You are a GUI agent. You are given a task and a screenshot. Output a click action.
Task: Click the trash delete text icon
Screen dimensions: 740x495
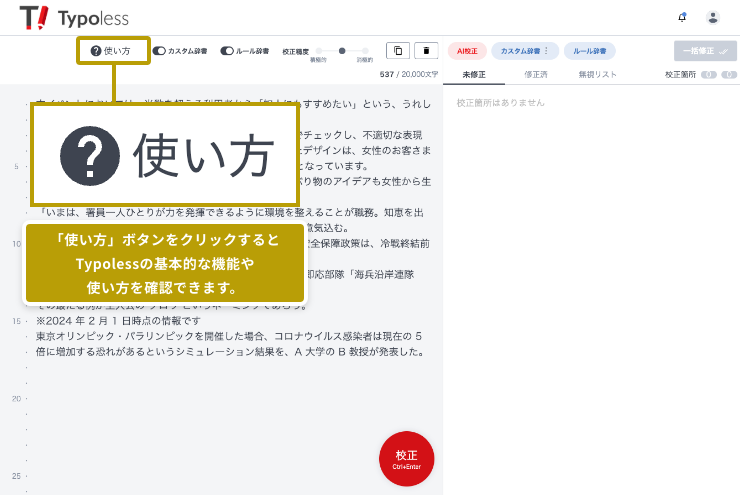point(426,50)
